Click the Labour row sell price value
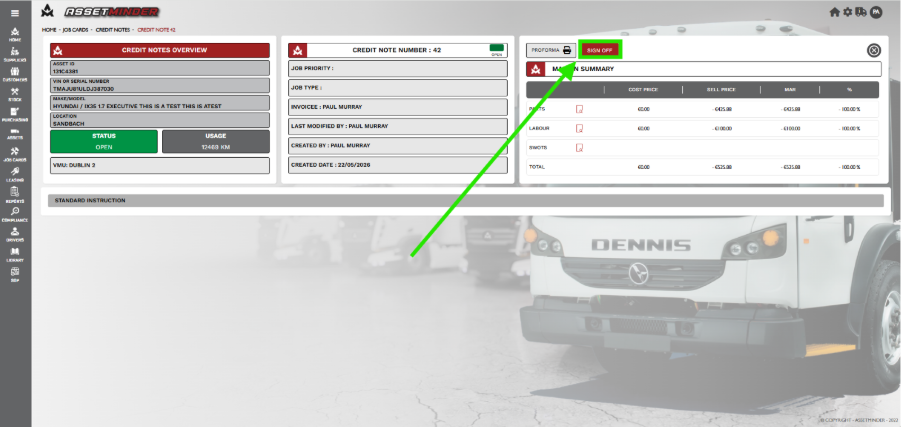This screenshot has height=427, width=901. coord(722,128)
